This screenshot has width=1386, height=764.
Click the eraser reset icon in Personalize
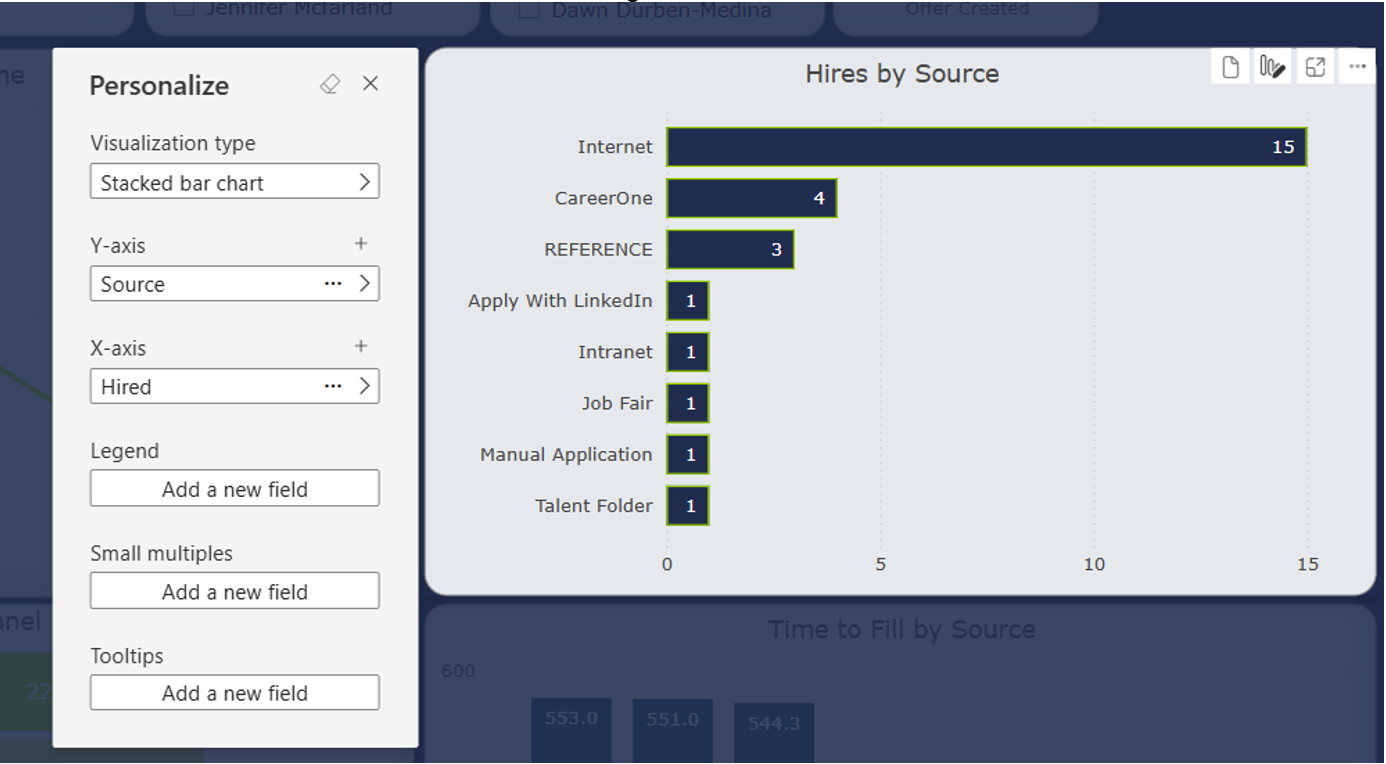point(330,85)
